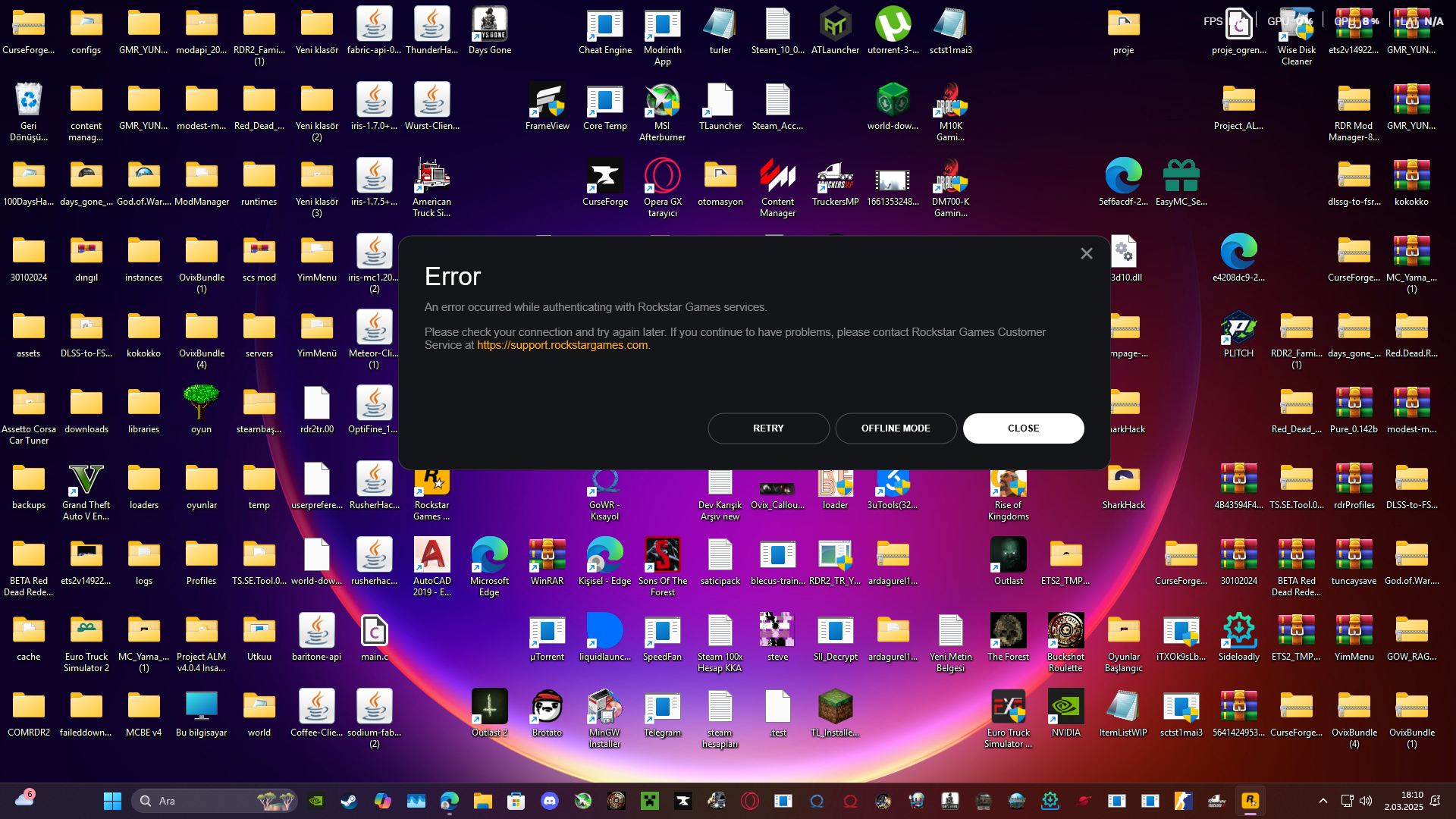Open the Opera GX tarayıcı shortcut
This screenshot has height=819, width=1456.
(663, 188)
